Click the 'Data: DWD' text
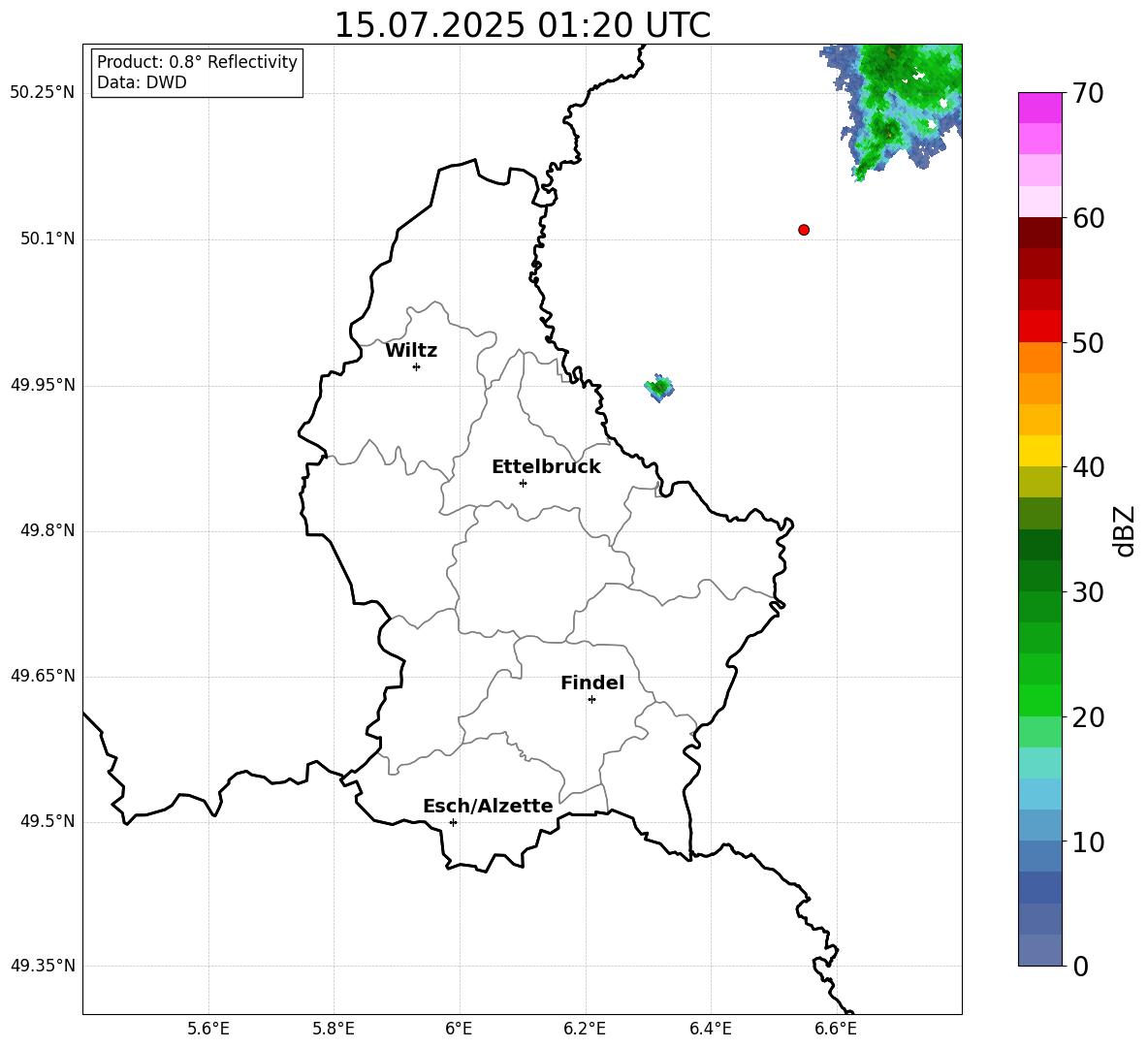This screenshot has height=1048, width=1148. tap(142, 82)
